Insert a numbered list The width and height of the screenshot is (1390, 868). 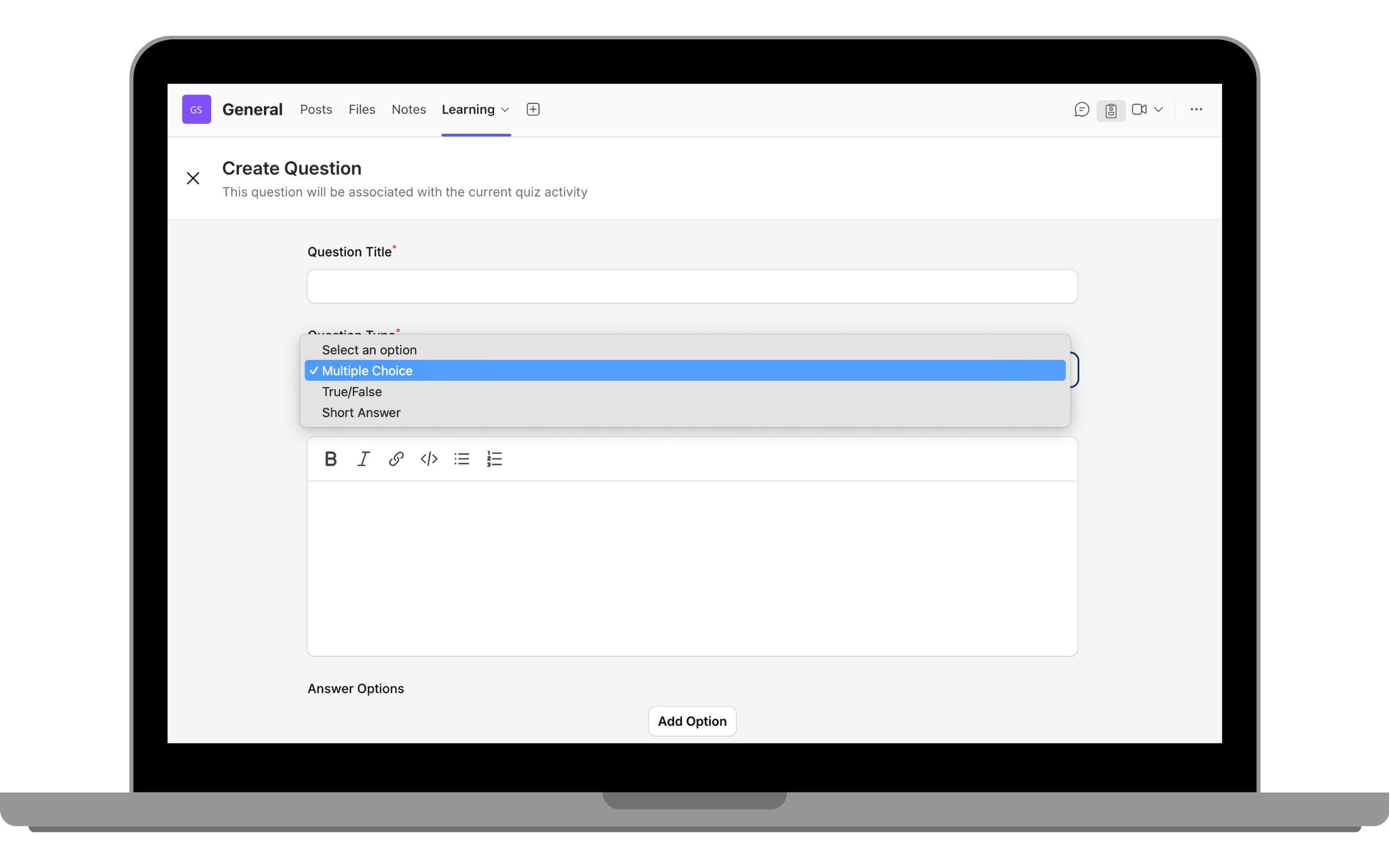[494, 458]
